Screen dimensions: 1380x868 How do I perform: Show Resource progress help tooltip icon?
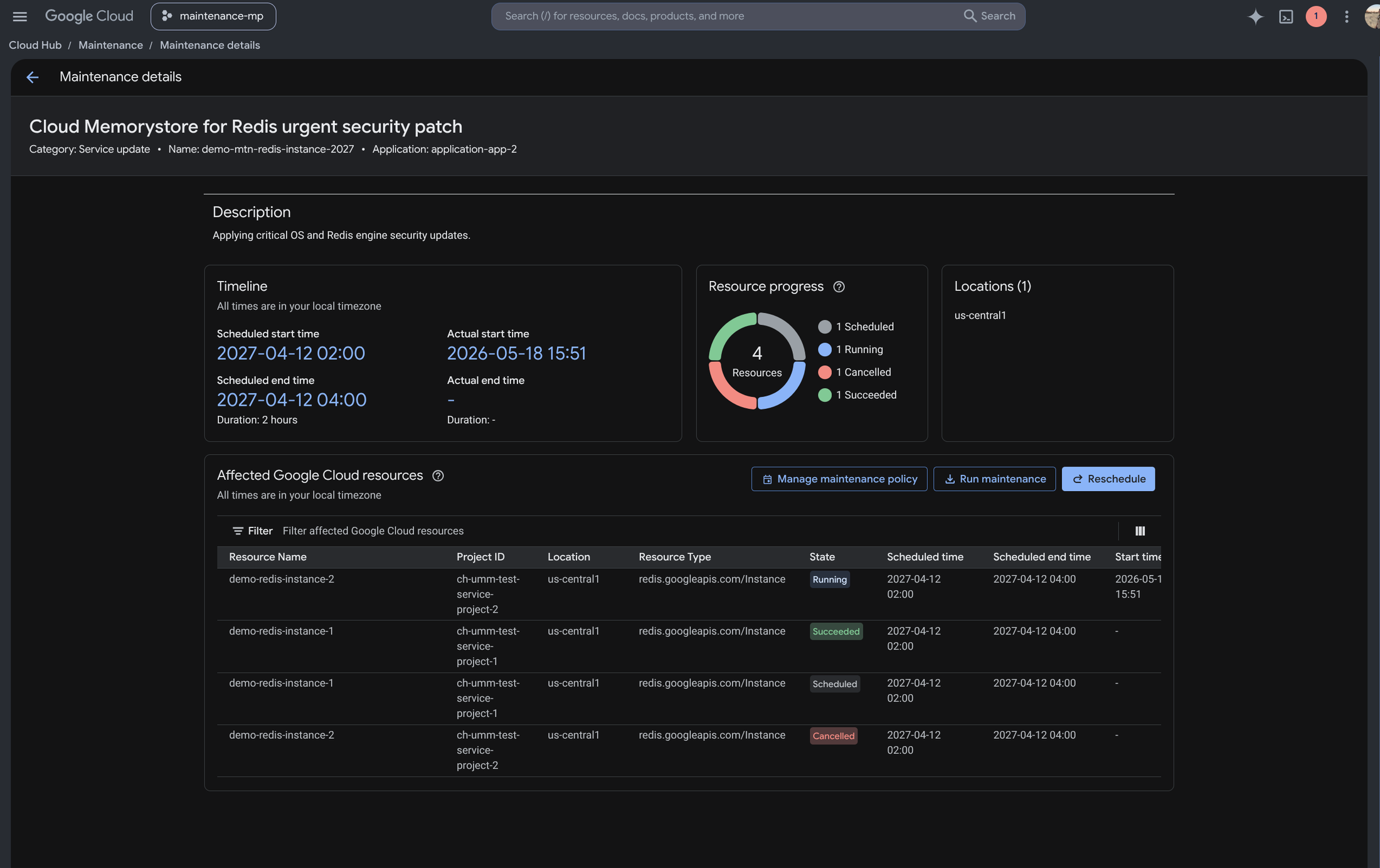(x=839, y=287)
